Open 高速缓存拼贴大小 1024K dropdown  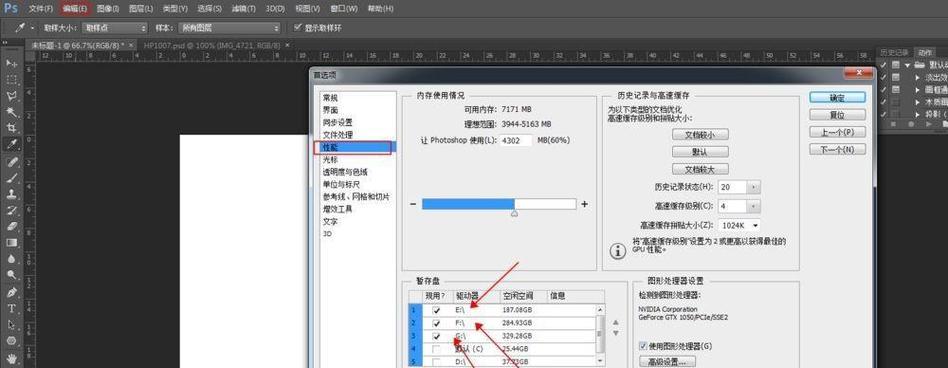tap(739, 225)
